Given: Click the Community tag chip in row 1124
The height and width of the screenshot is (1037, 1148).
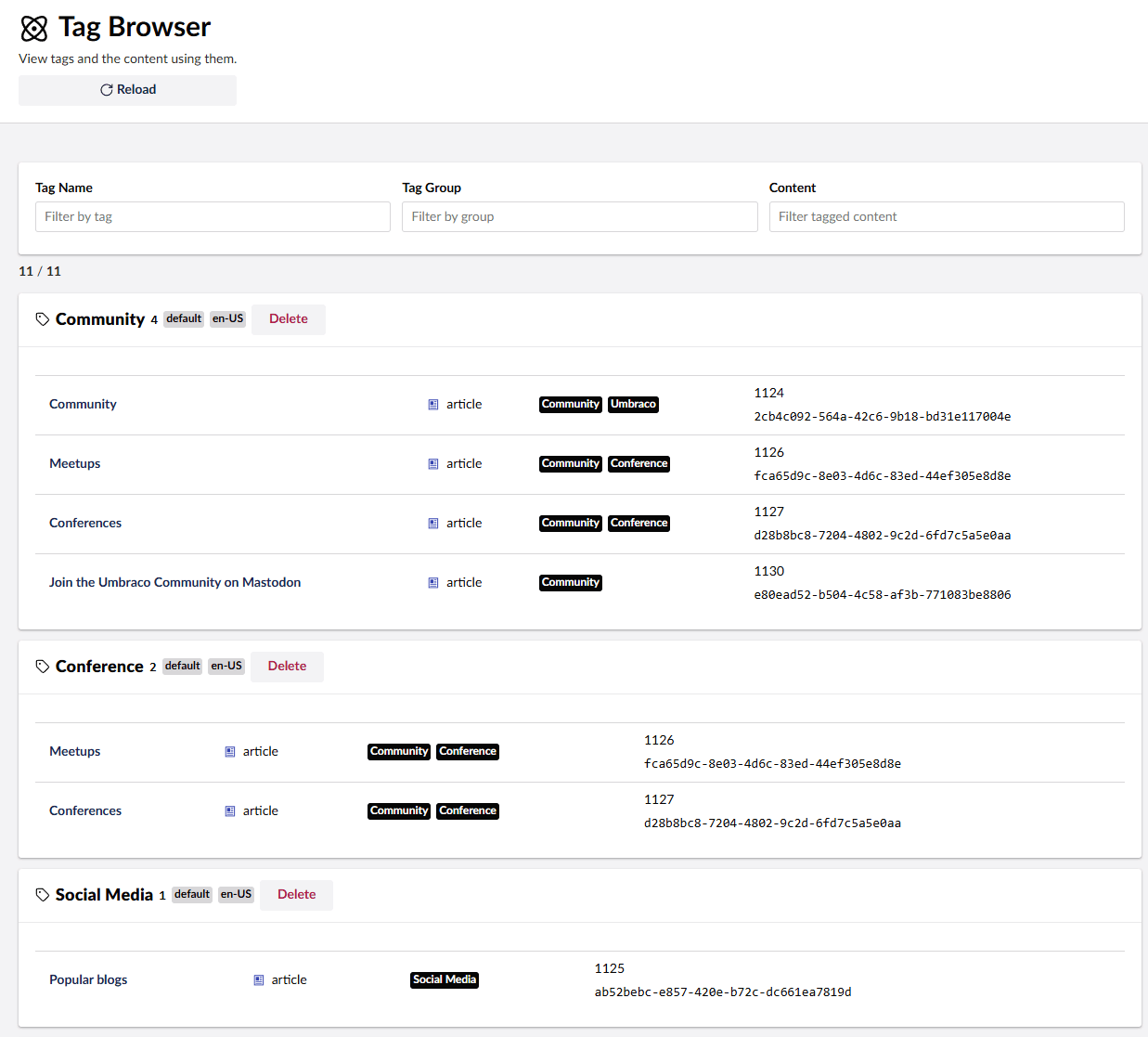Looking at the screenshot, I should click(x=571, y=405).
